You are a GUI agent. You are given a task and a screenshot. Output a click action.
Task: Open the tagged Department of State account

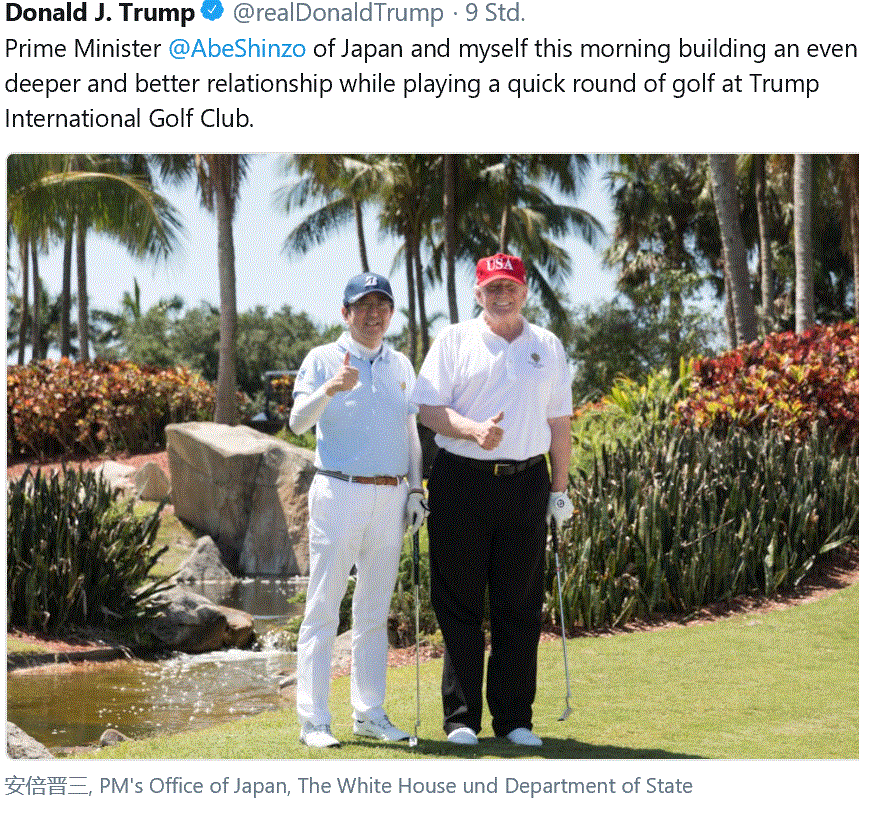[x=598, y=786]
